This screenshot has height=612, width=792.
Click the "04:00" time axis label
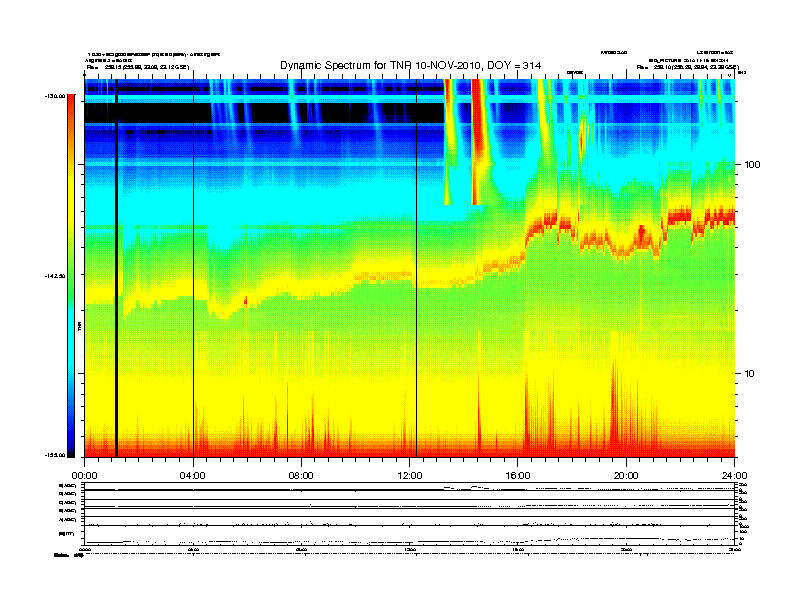pyautogui.click(x=193, y=476)
